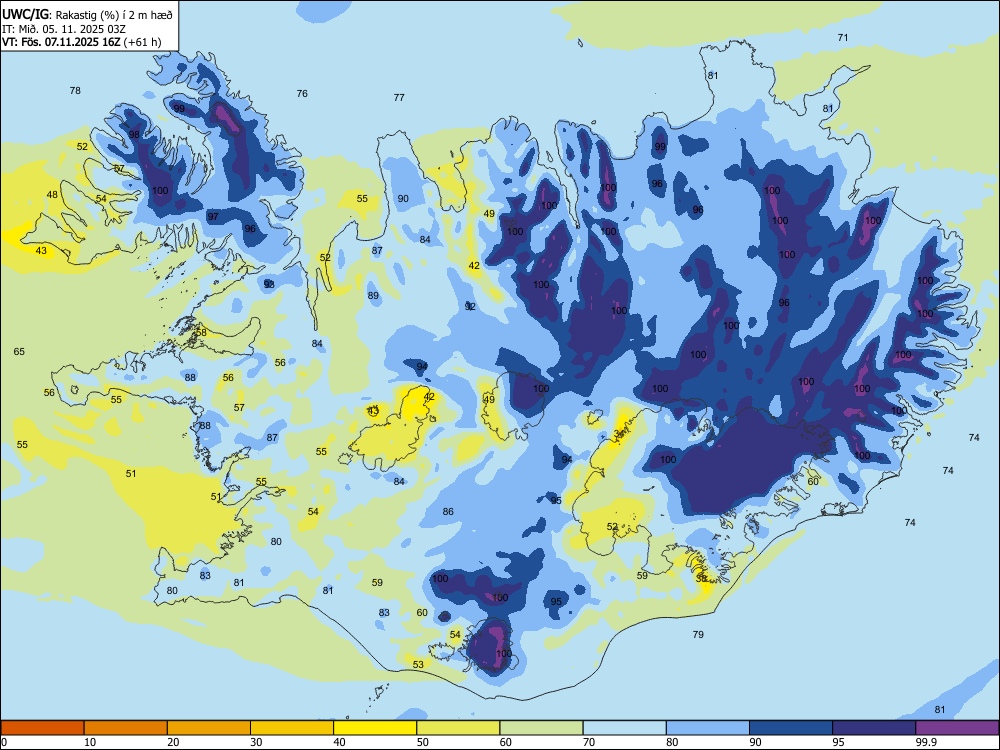1000x750 pixels.
Task: Click the legend tick label '50'
Action: (422, 742)
